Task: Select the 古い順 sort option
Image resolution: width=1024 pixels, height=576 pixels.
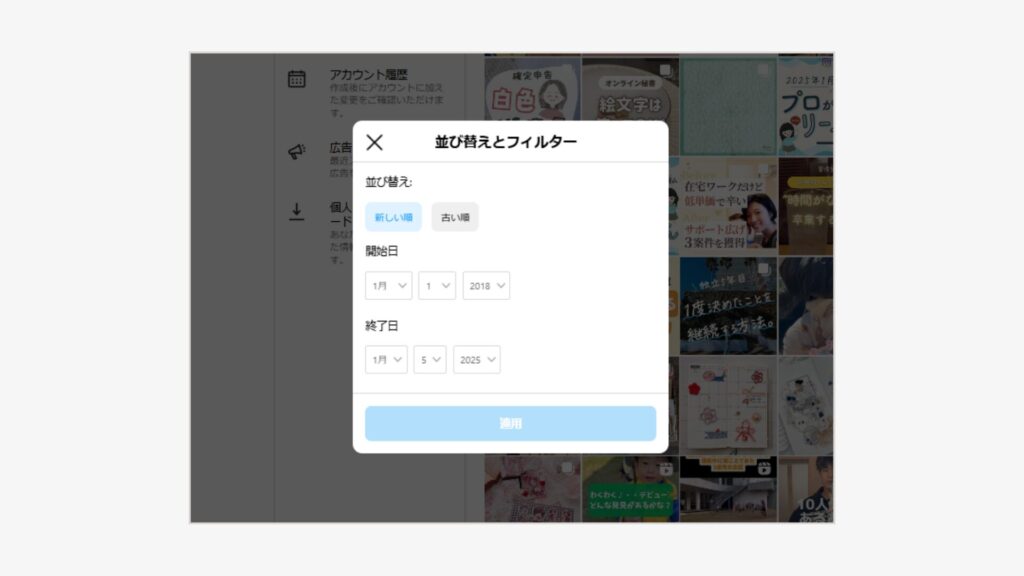Action: (455, 216)
